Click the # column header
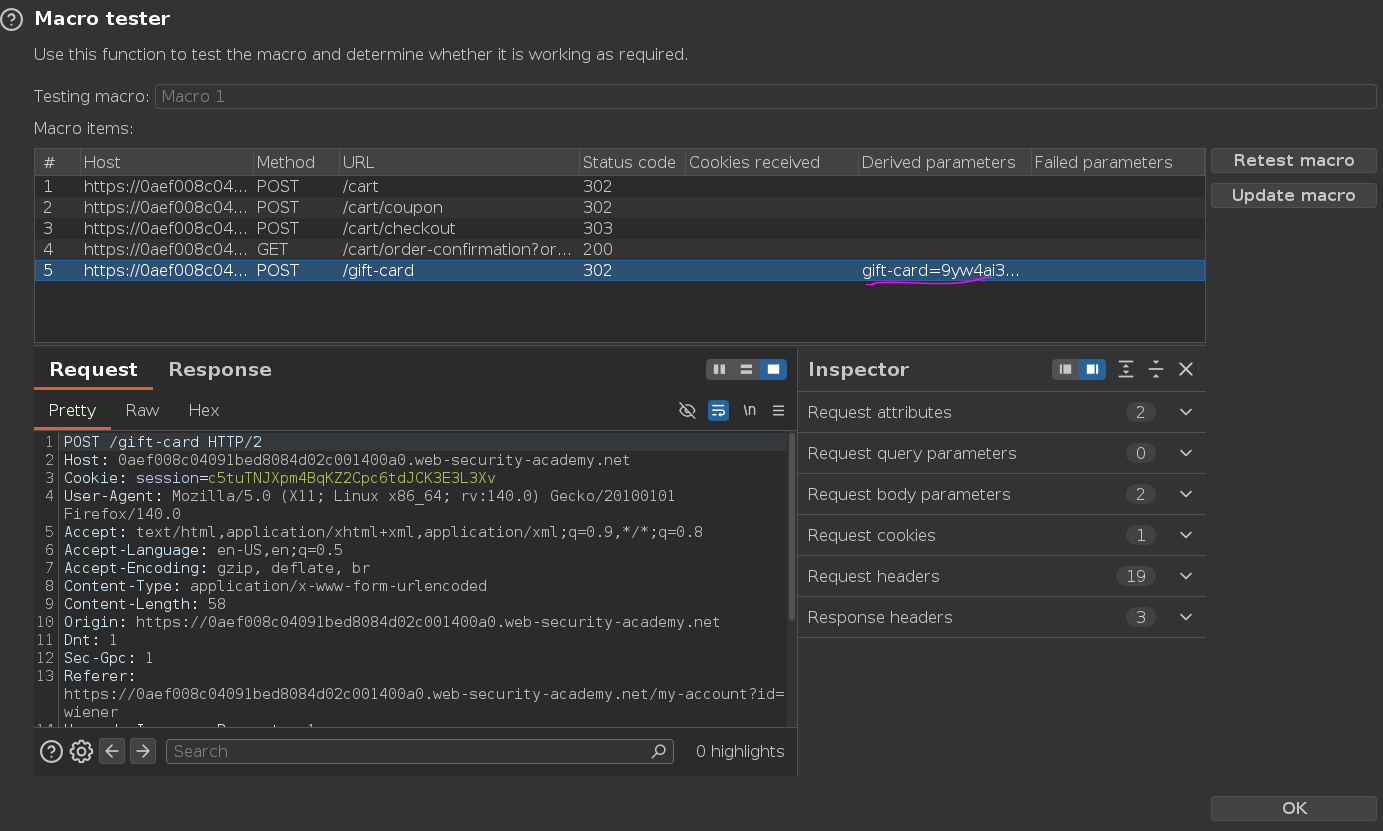 57,162
